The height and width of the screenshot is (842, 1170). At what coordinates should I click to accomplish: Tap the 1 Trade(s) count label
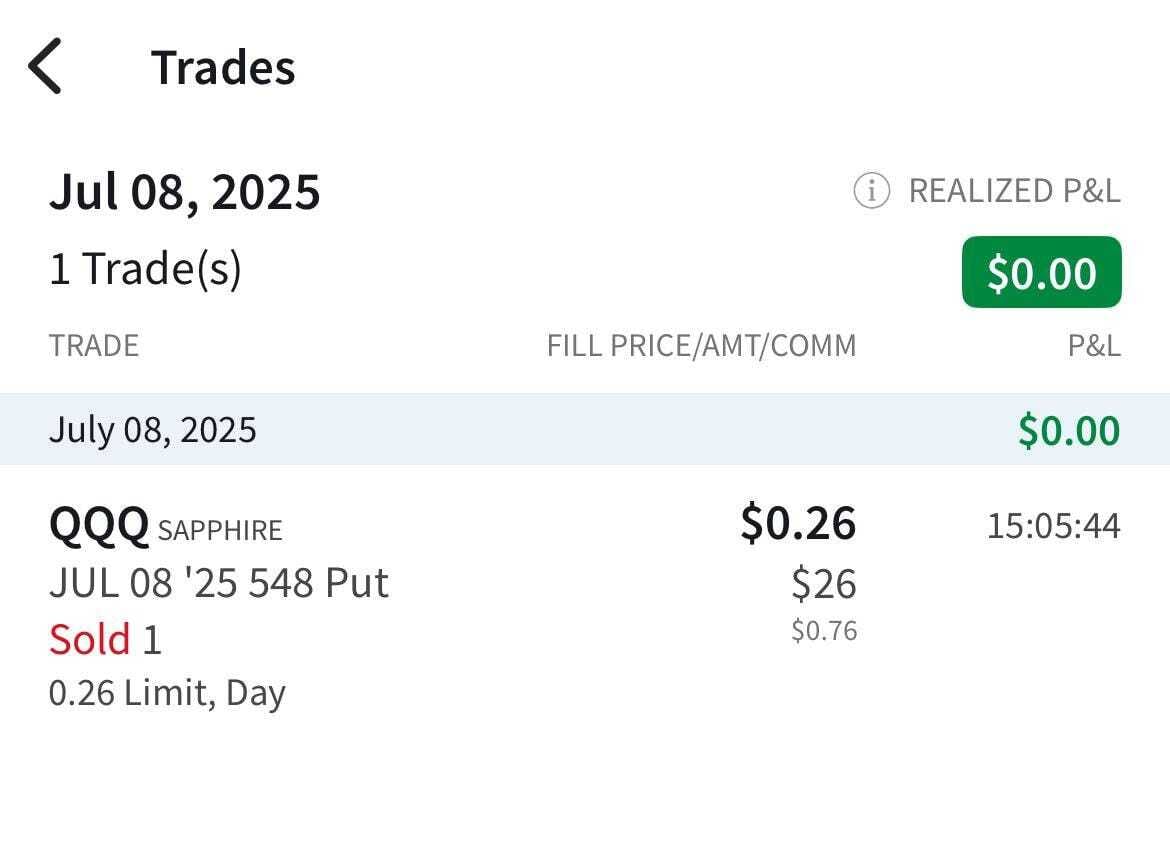click(x=145, y=269)
